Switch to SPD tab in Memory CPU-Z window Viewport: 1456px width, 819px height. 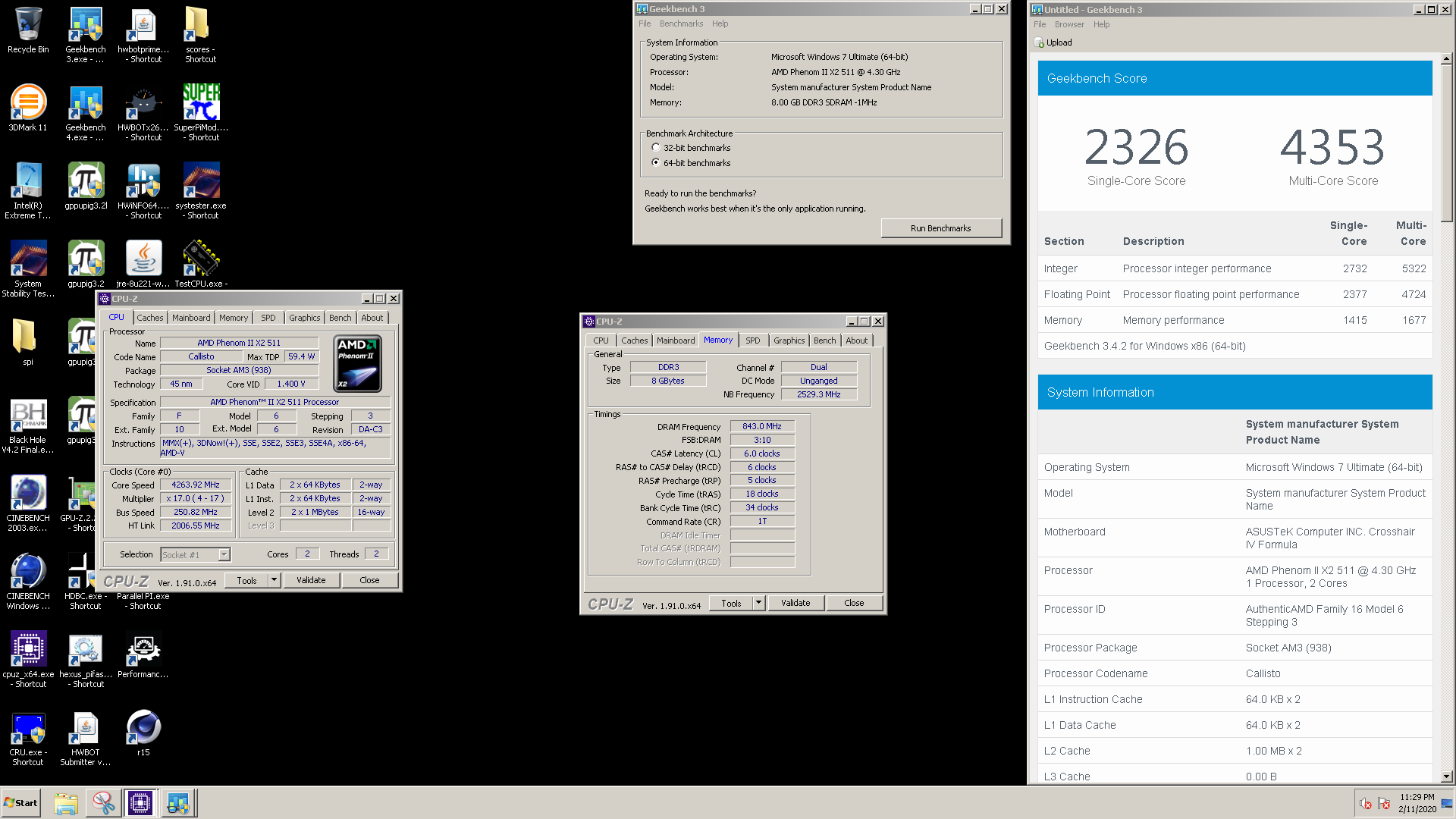752,341
